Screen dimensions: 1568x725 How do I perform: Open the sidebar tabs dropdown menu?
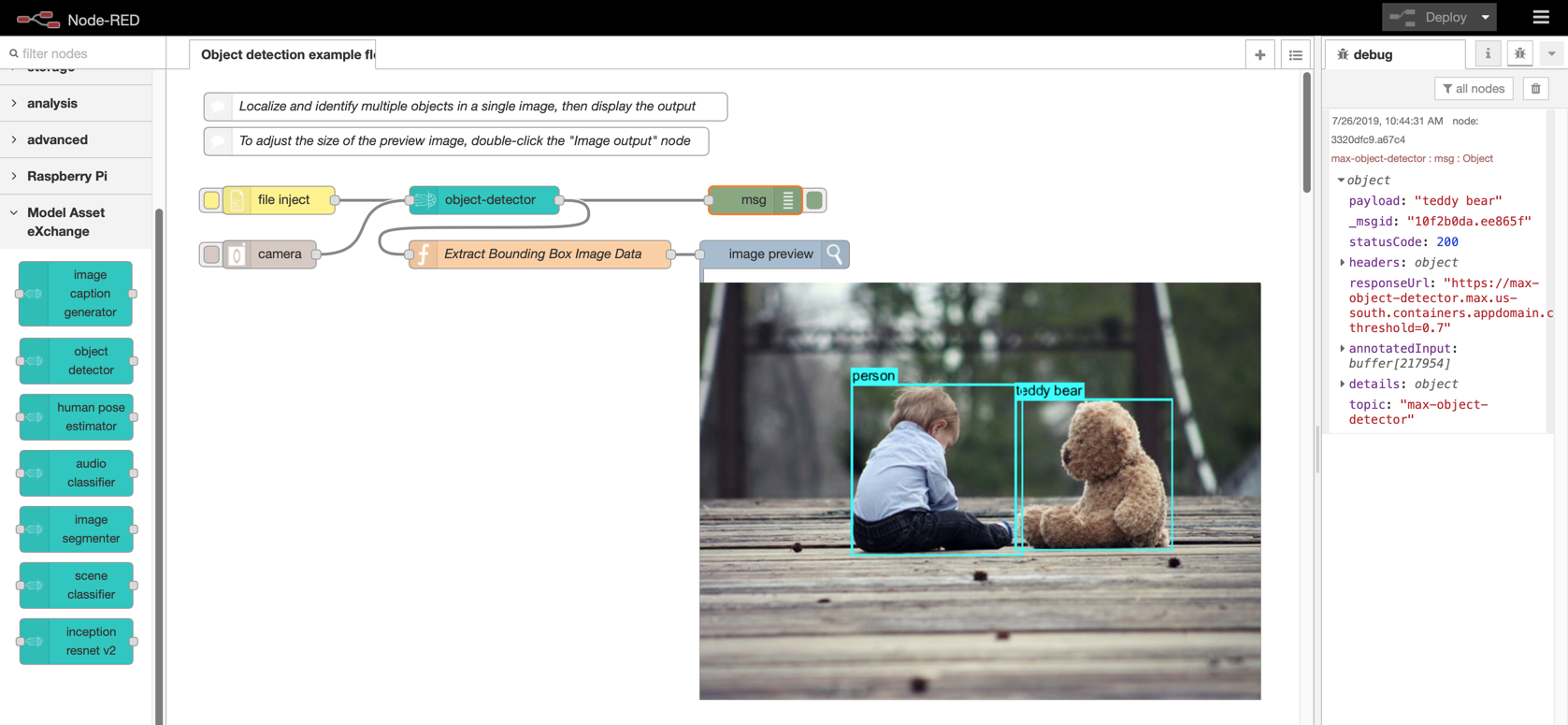[1551, 54]
